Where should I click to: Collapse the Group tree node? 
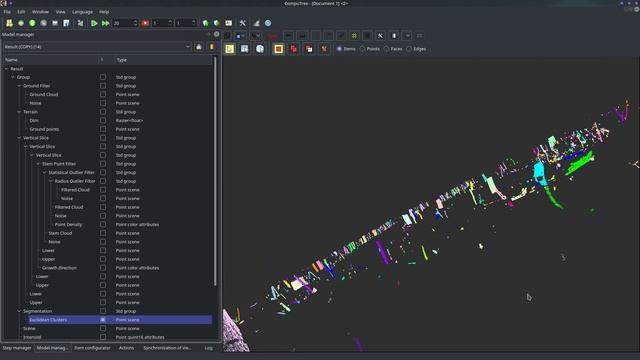tap(13, 77)
